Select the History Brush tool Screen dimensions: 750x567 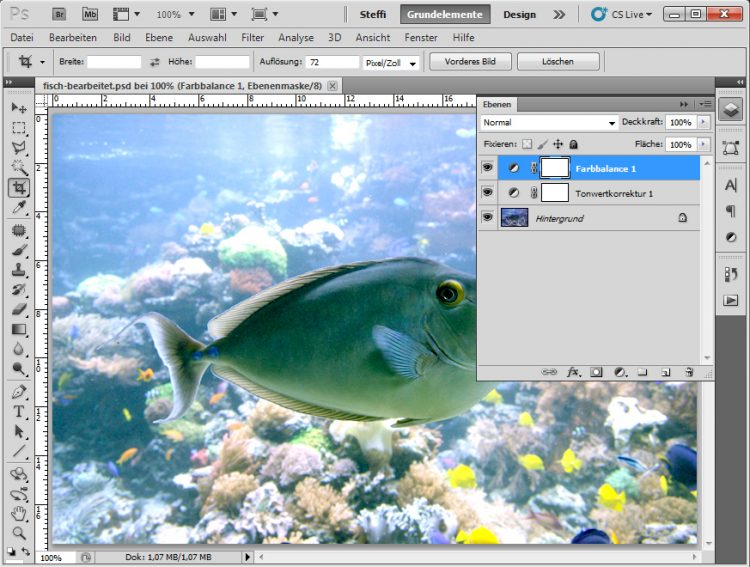tap(19, 289)
